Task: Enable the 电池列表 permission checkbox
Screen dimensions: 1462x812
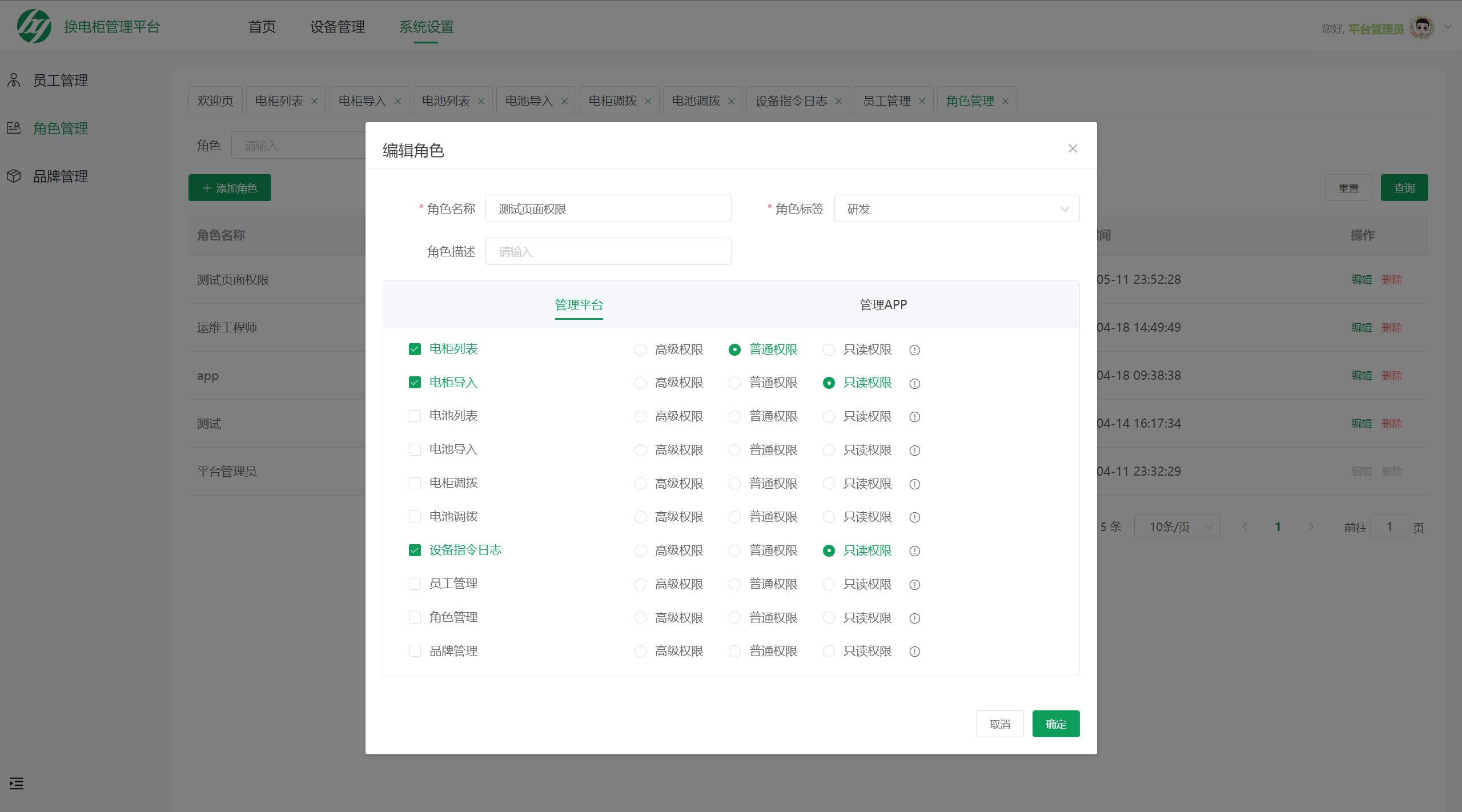Action: (x=415, y=416)
